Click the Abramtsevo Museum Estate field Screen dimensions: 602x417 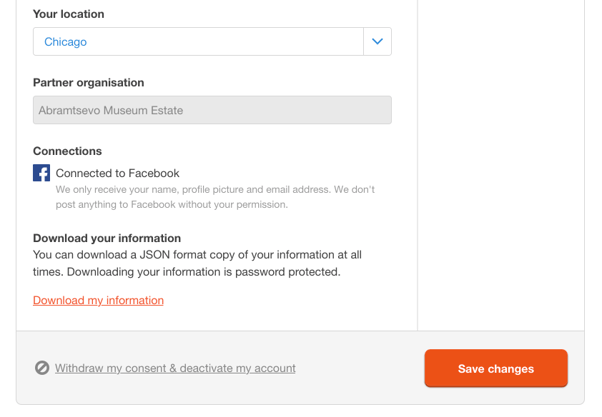click(x=212, y=110)
